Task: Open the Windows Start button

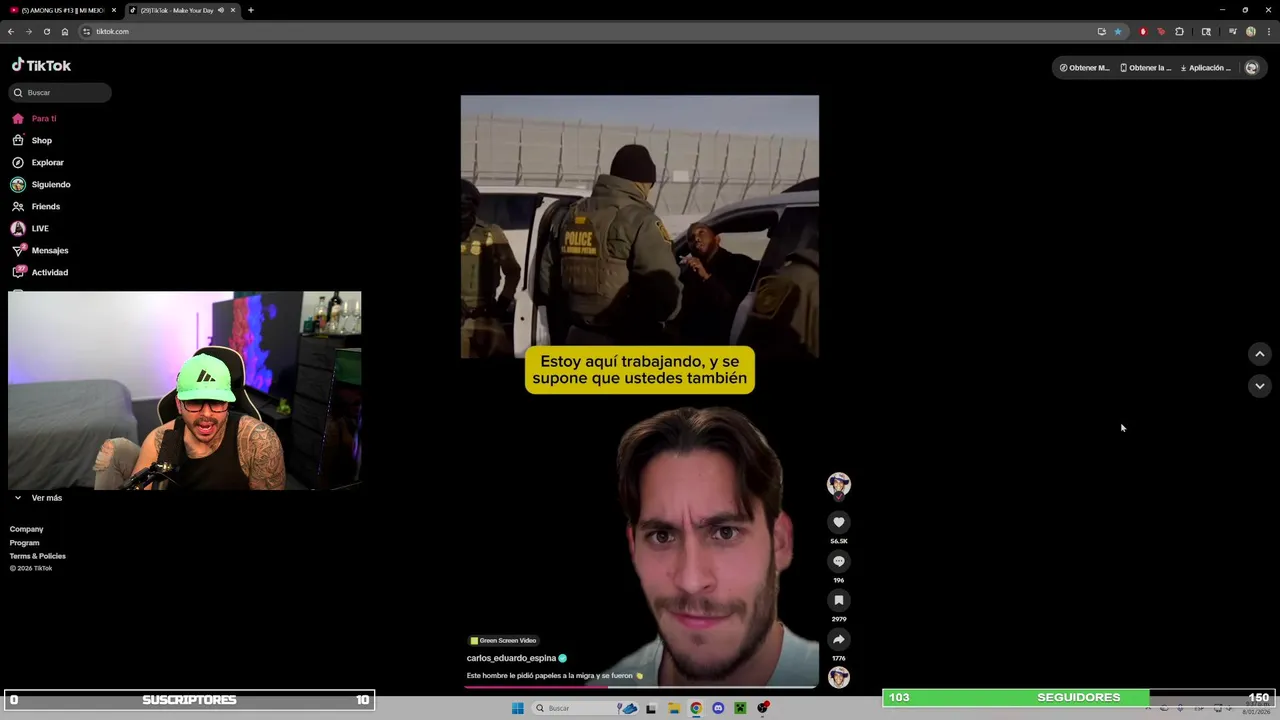Action: [x=518, y=708]
